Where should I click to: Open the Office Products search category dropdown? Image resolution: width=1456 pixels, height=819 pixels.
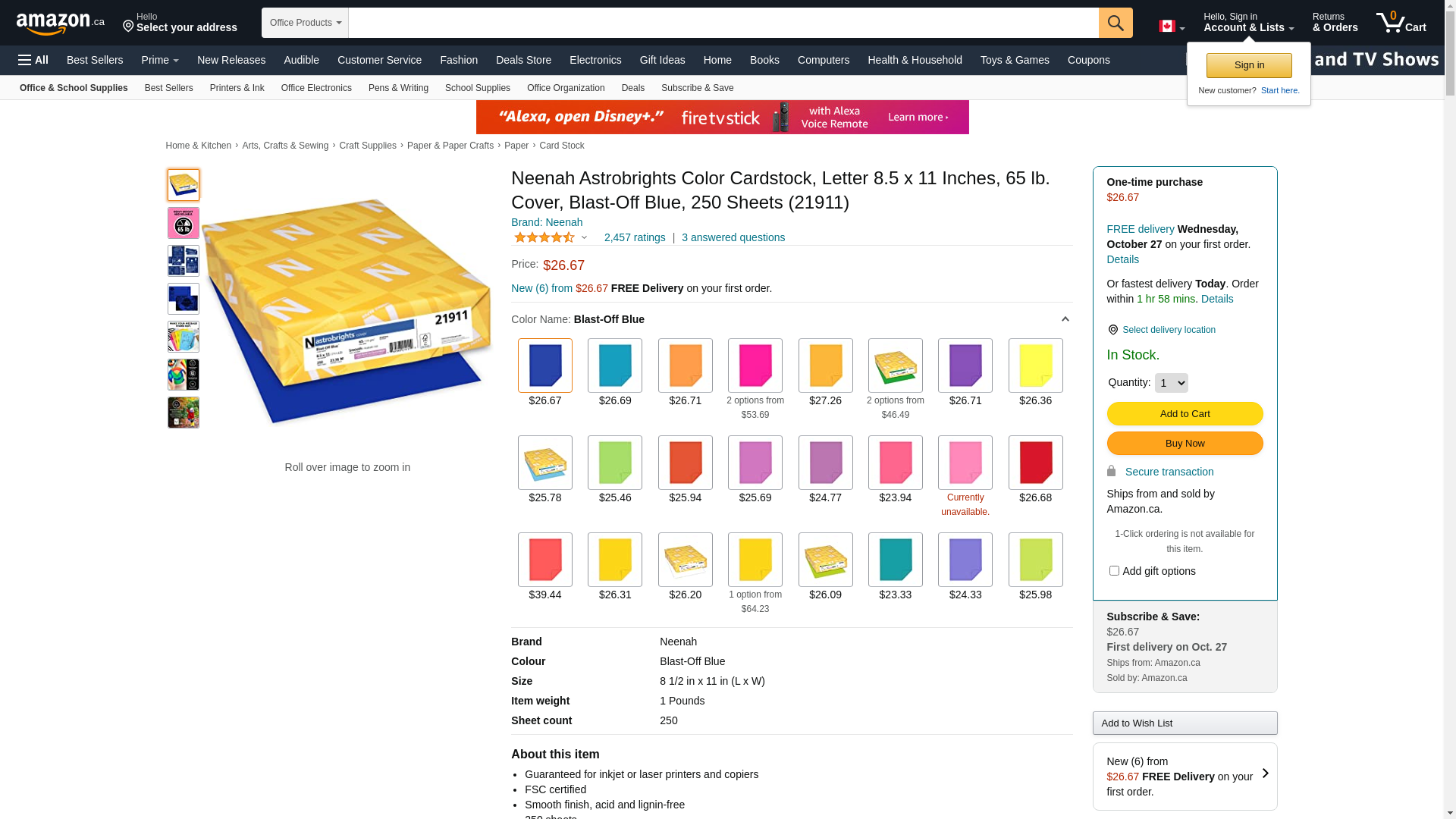(305, 23)
